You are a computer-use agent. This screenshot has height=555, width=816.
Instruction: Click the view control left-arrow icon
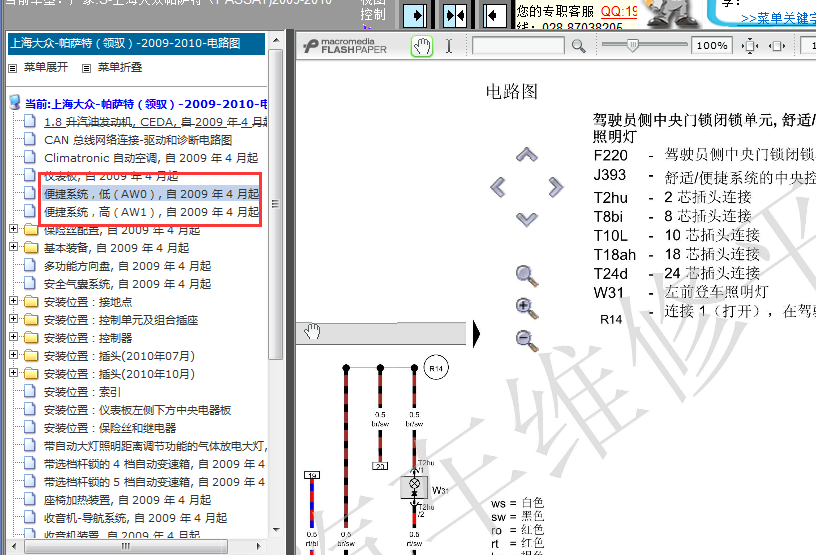pyautogui.click(x=494, y=16)
